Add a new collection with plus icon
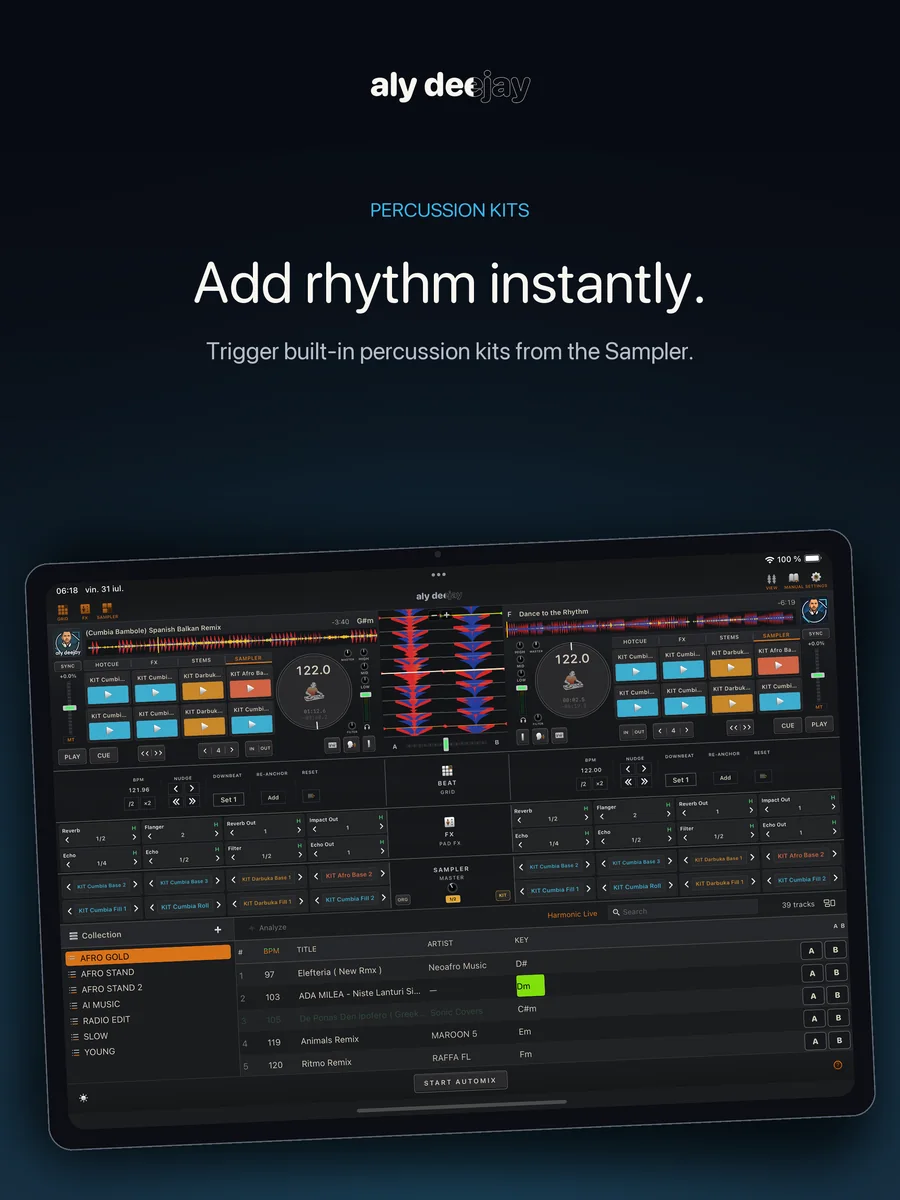The height and width of the screenshot is (1200, 900). (218, 930)
